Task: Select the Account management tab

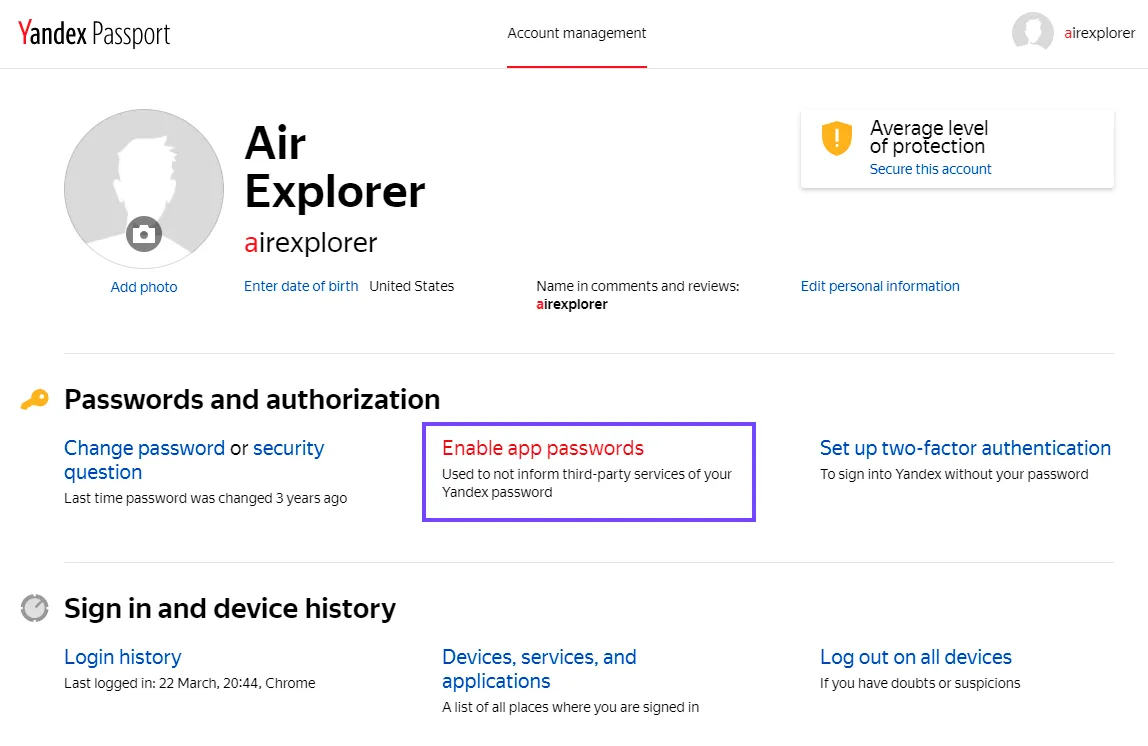Action: pyautogui.click(x=577, y=33)
